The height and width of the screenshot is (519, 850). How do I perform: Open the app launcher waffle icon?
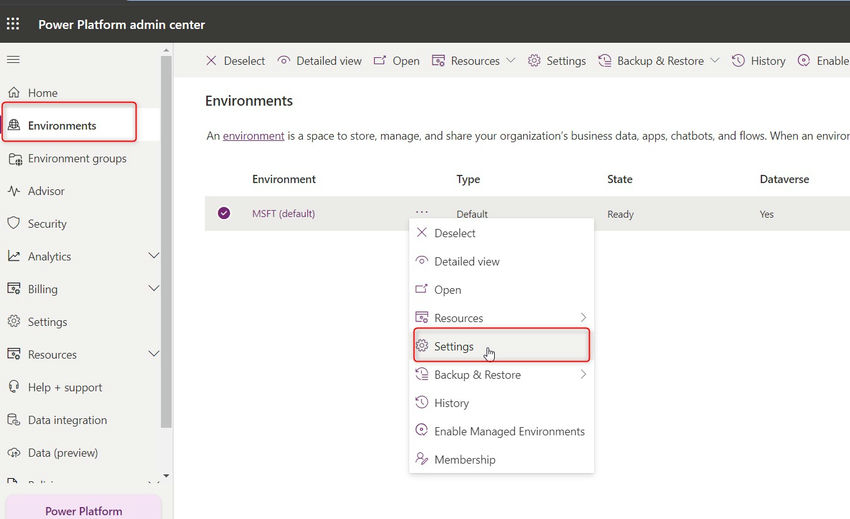click(13, 23)
